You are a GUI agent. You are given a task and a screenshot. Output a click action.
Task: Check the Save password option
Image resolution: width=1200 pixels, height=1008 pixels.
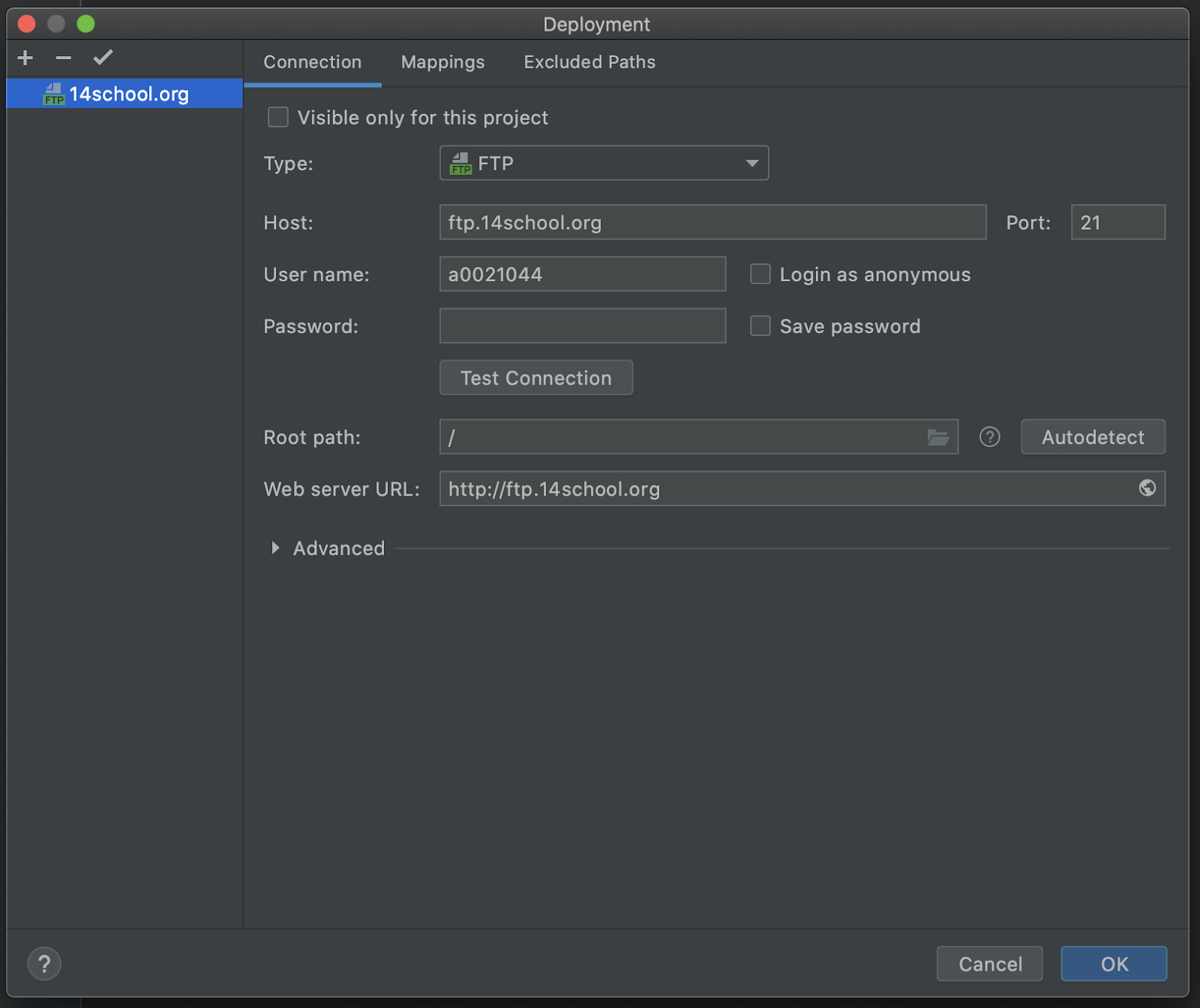(760, 326)
